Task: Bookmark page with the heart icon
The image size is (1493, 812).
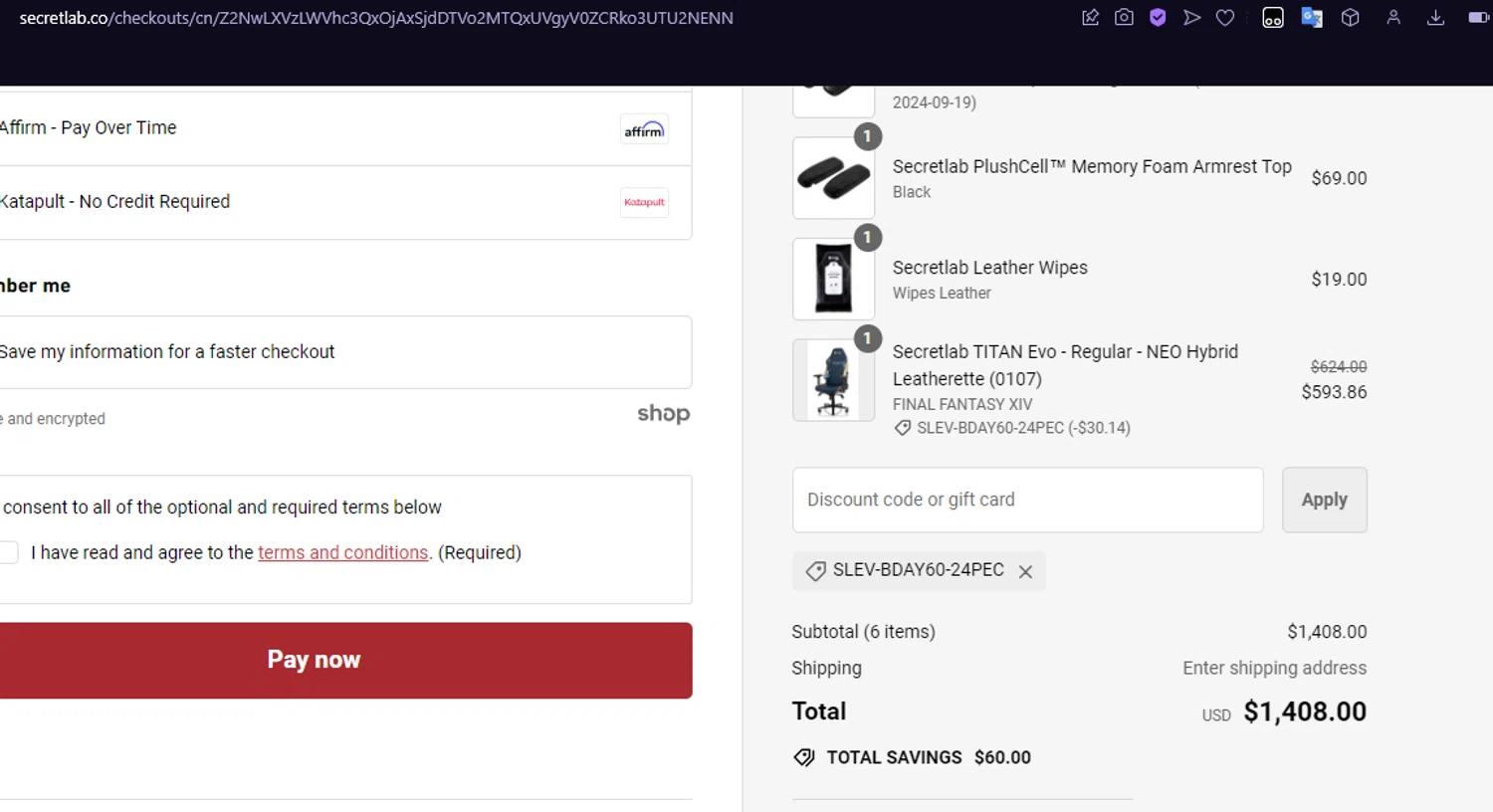Action: (x=1225, y=18)
